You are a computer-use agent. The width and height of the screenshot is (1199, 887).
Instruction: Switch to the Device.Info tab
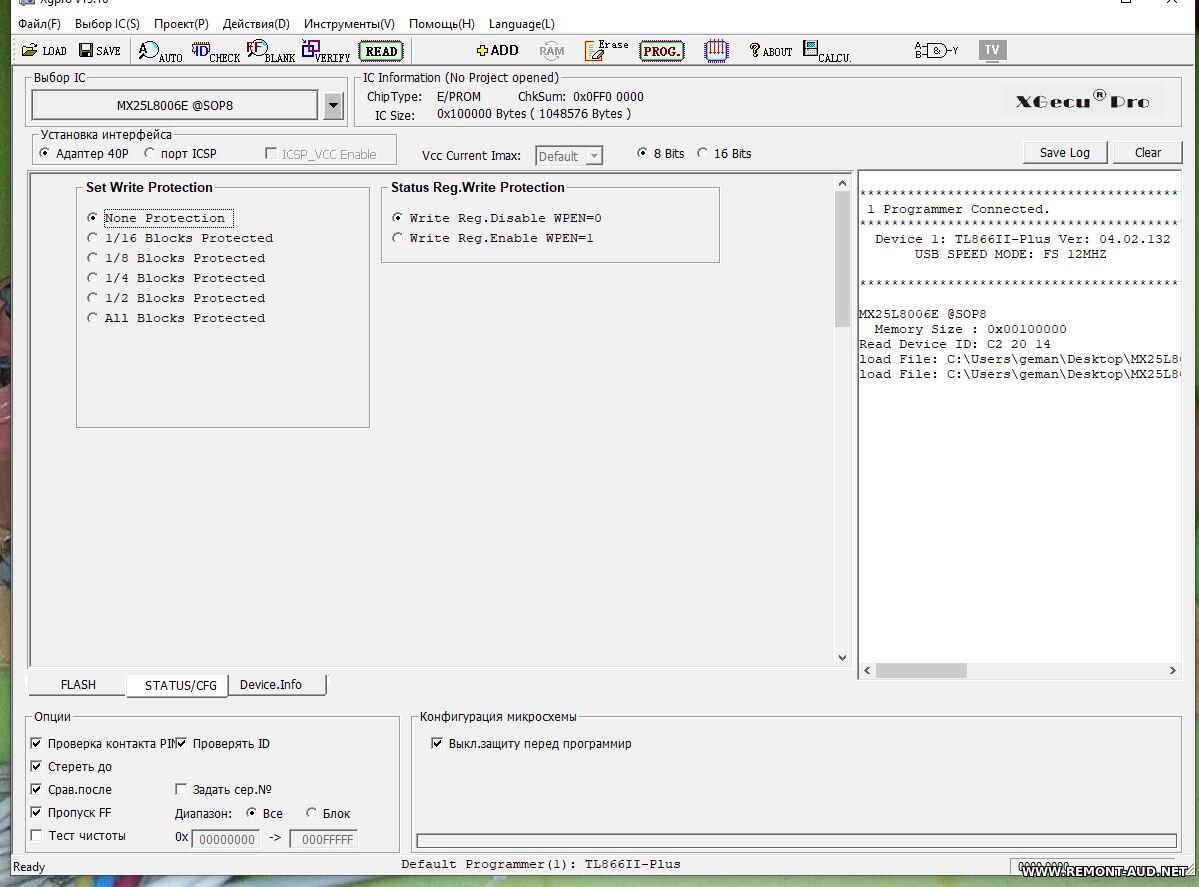270,685
